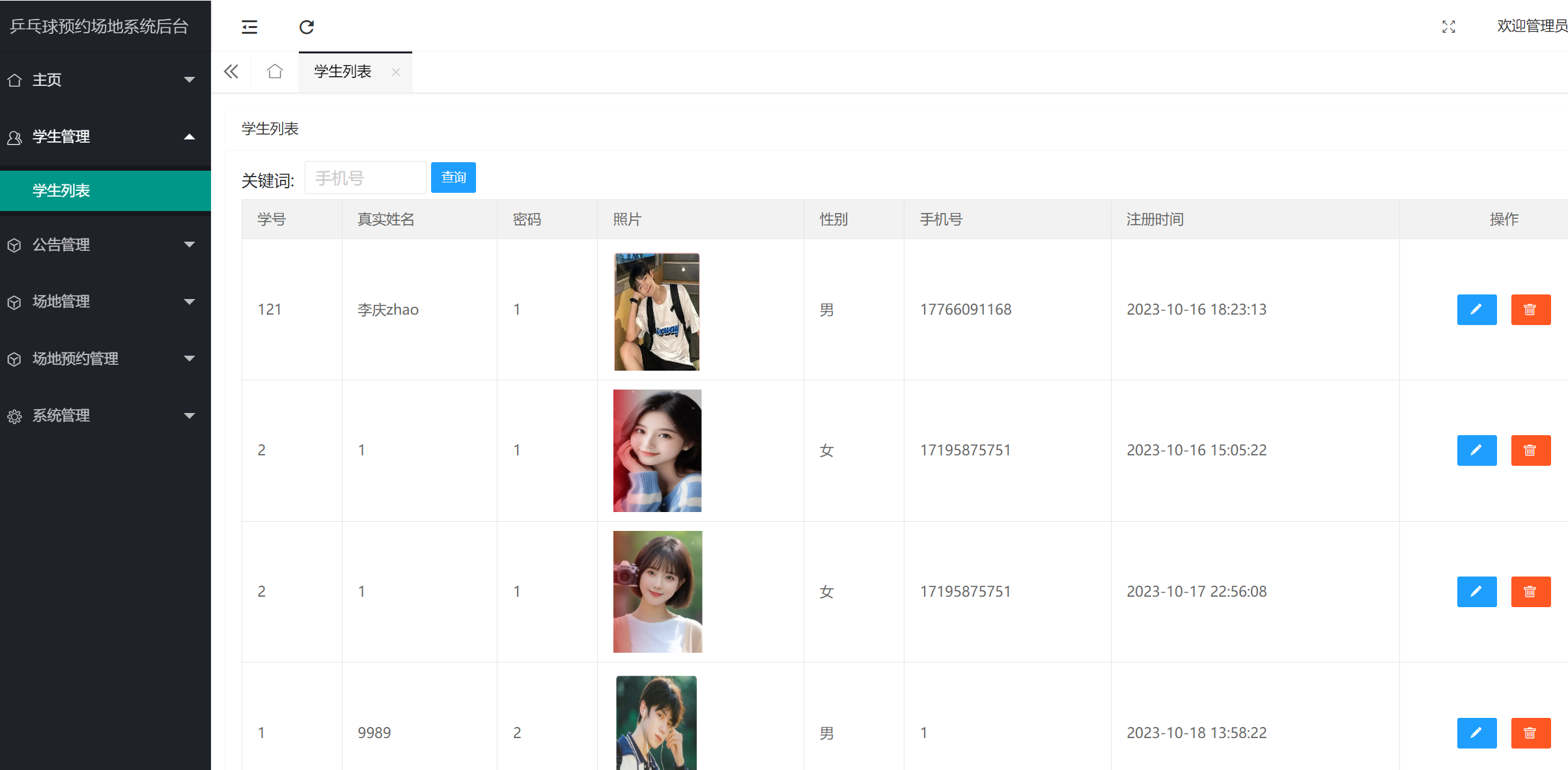Delete the student registered 2023-10-16 15:05:22

click(1530, 450)
